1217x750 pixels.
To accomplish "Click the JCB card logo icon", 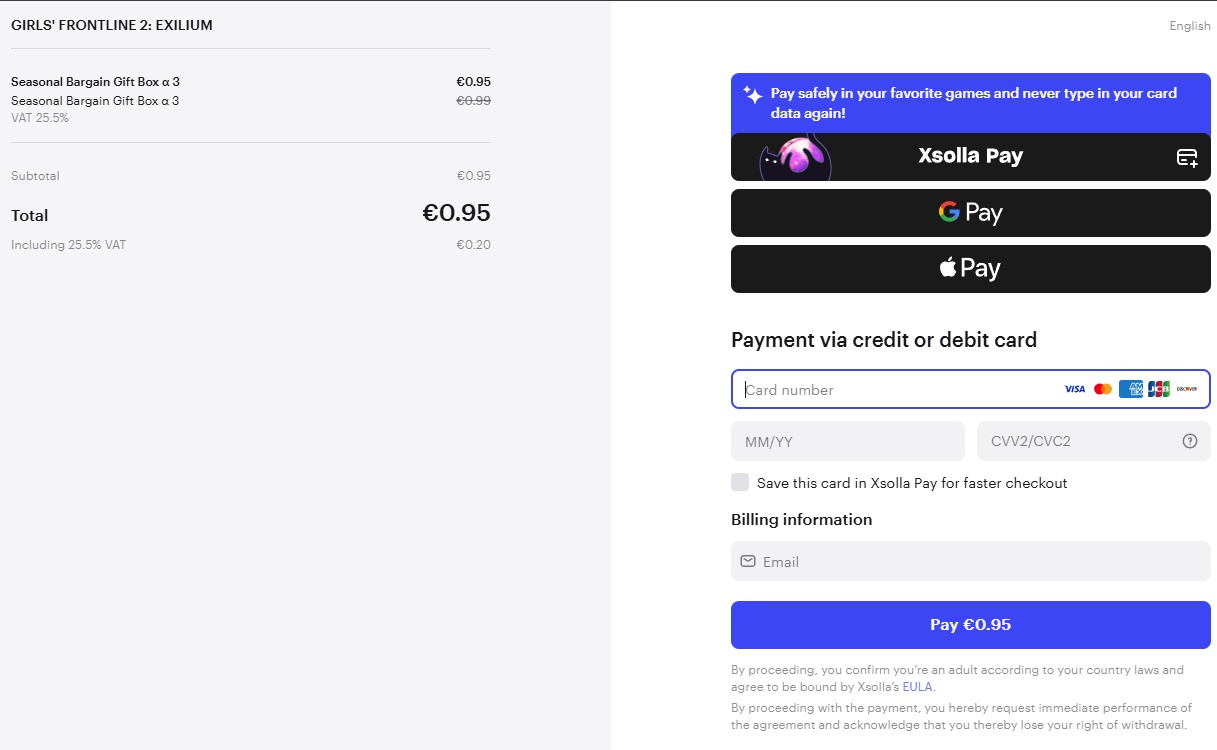I will [x=1159, y=389].
